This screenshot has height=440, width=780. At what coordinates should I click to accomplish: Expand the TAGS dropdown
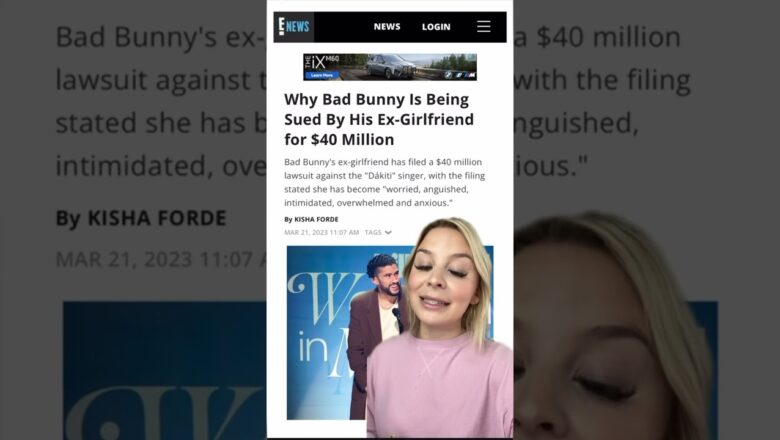pos(378,232)
